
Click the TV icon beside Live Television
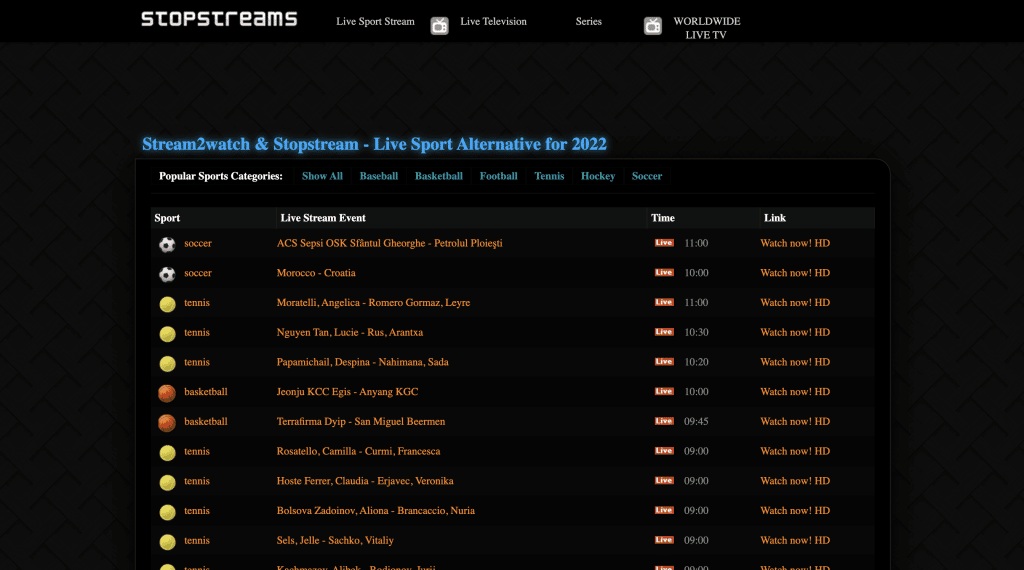pos(439,26)
